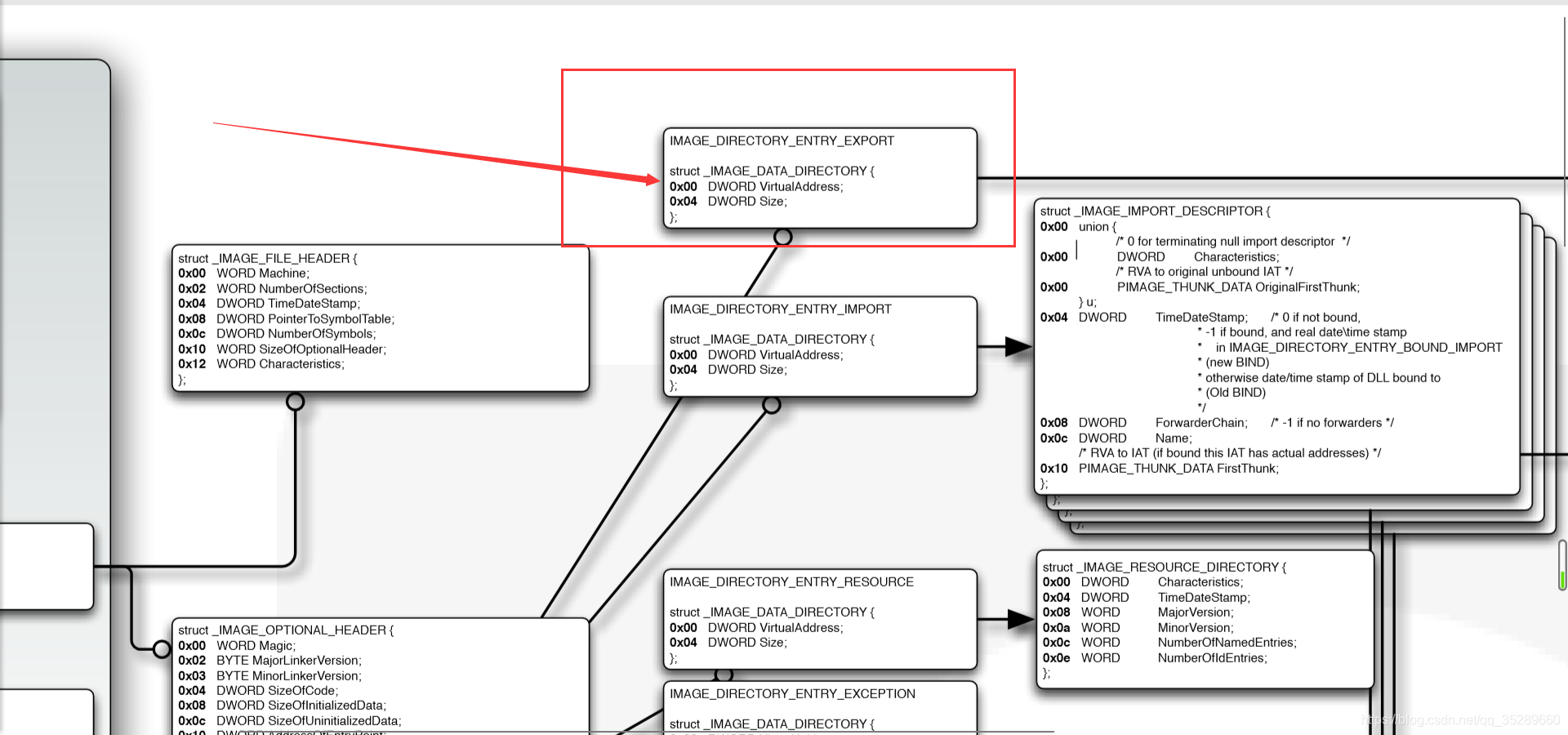The image size is (1568, 735).
Task: Click the 'struct _IMAGE_IMPORT_DESCRIPTOR {' heading
Action: (1155, 211)
